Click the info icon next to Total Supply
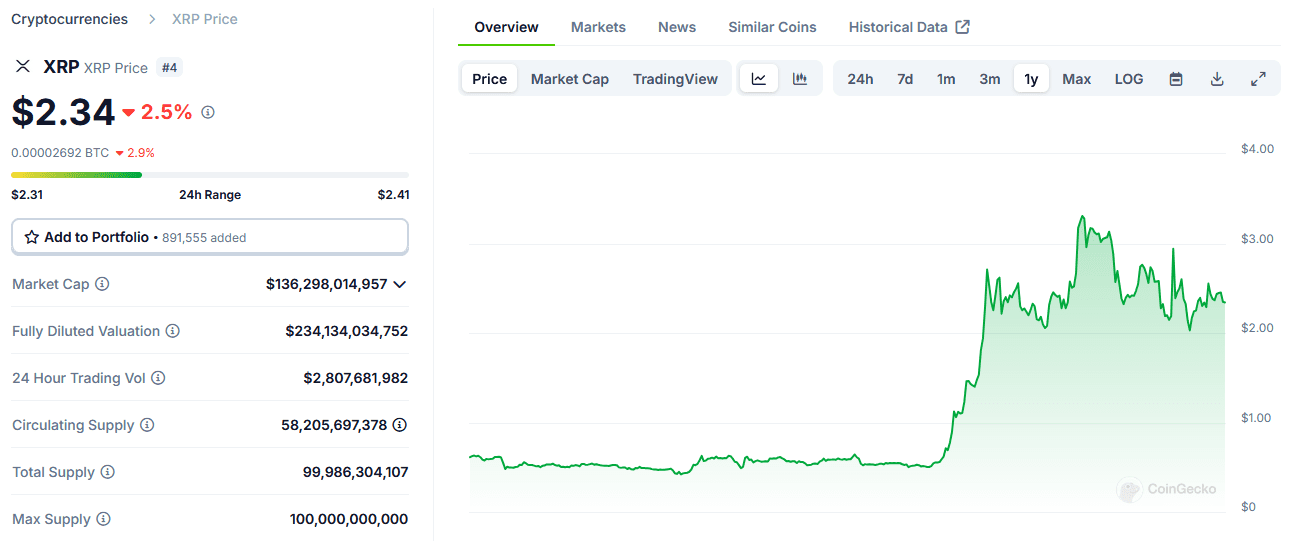1307x541 pixels. [x=108, y=472]
